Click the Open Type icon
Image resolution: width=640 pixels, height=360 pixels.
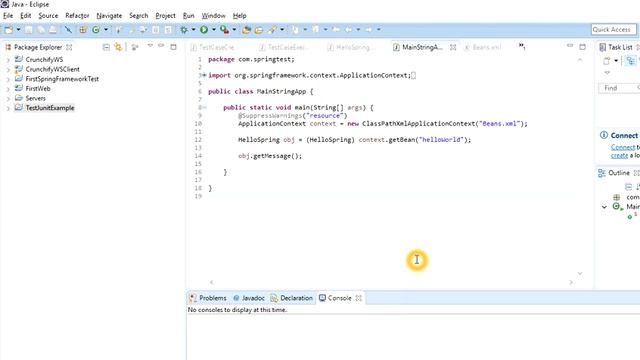pos(246,30)
